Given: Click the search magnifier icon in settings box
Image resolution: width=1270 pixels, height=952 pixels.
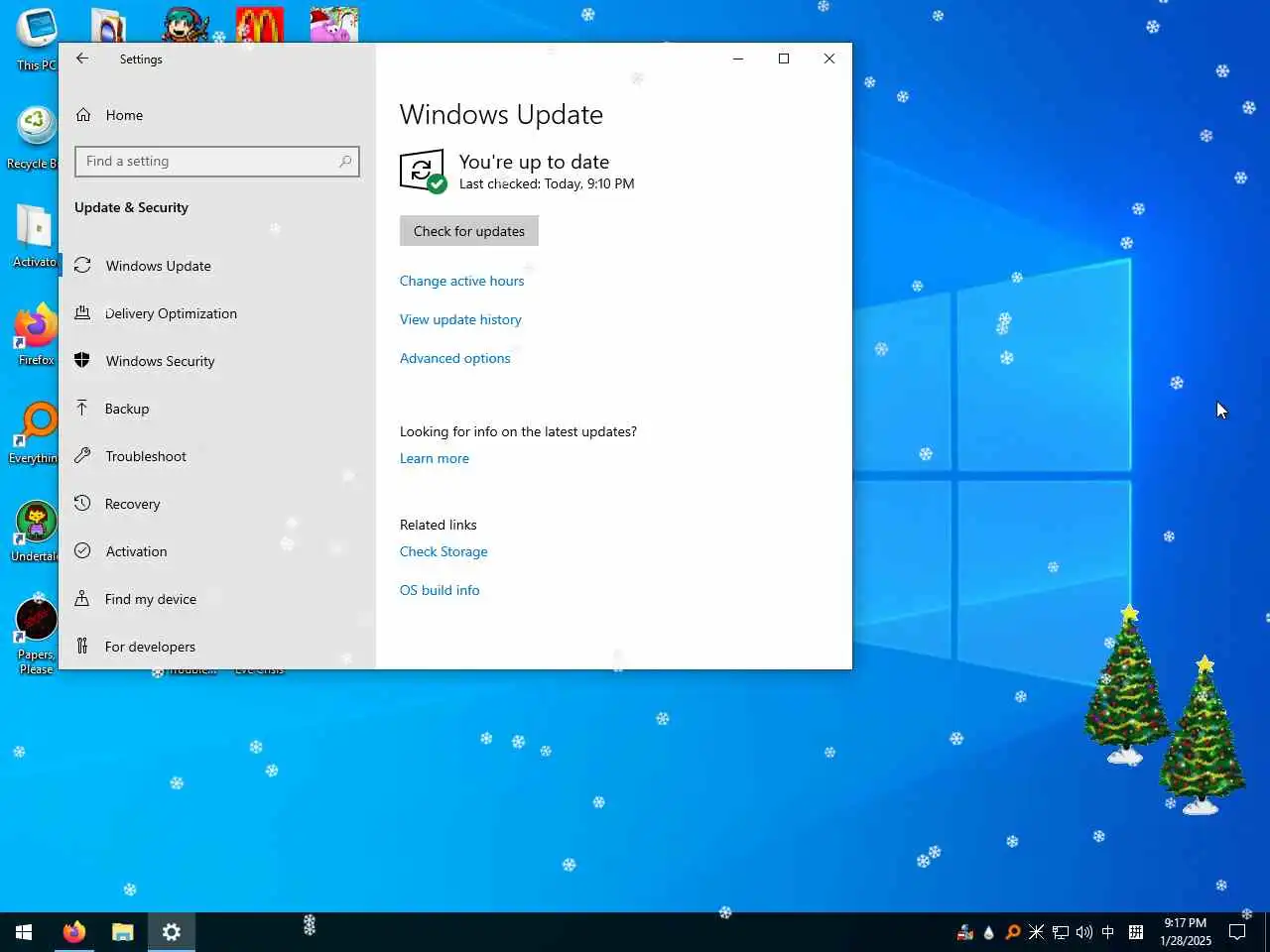Looking at the screenshot, I should (x=345, y=162).
